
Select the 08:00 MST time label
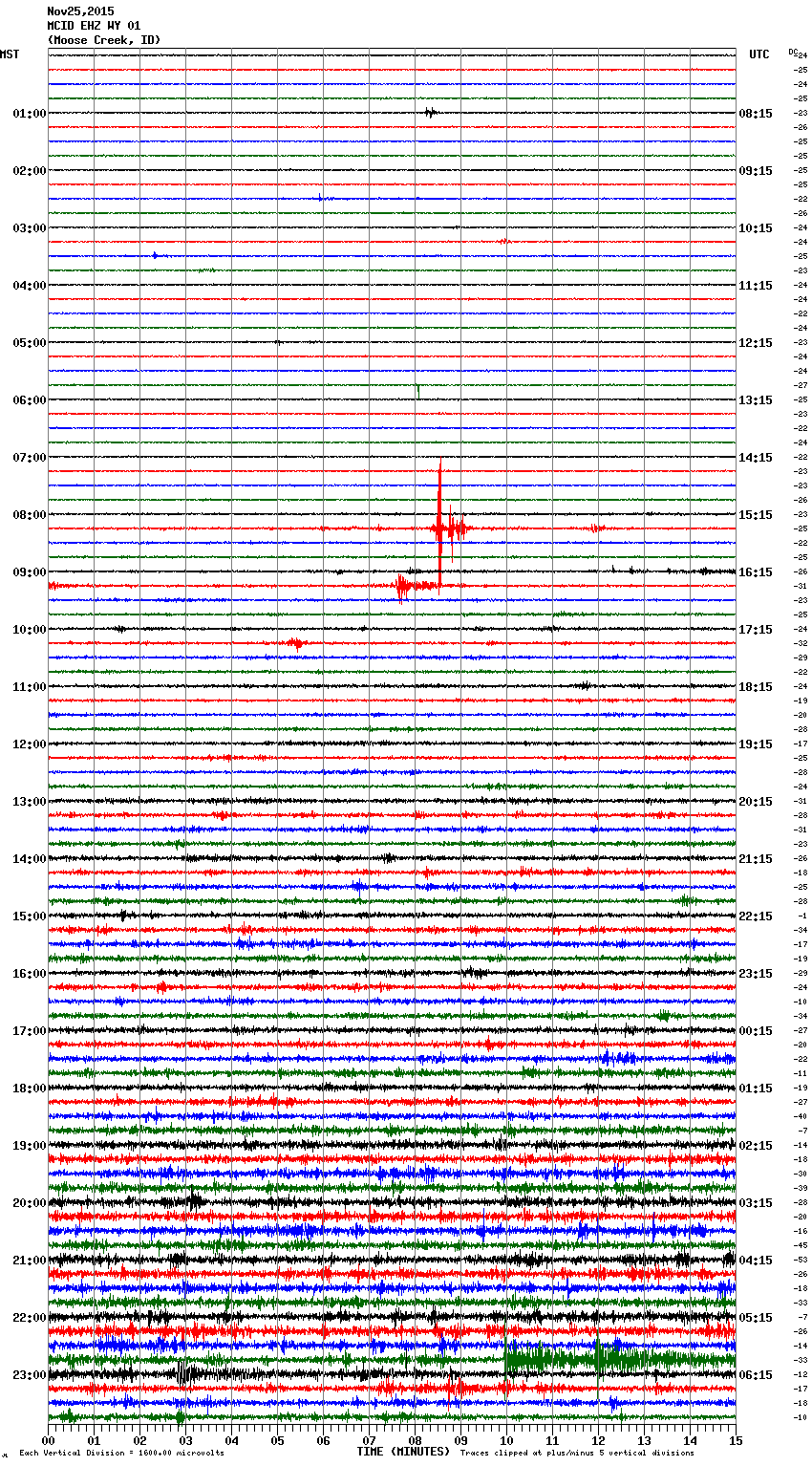[x=30, y=515]
